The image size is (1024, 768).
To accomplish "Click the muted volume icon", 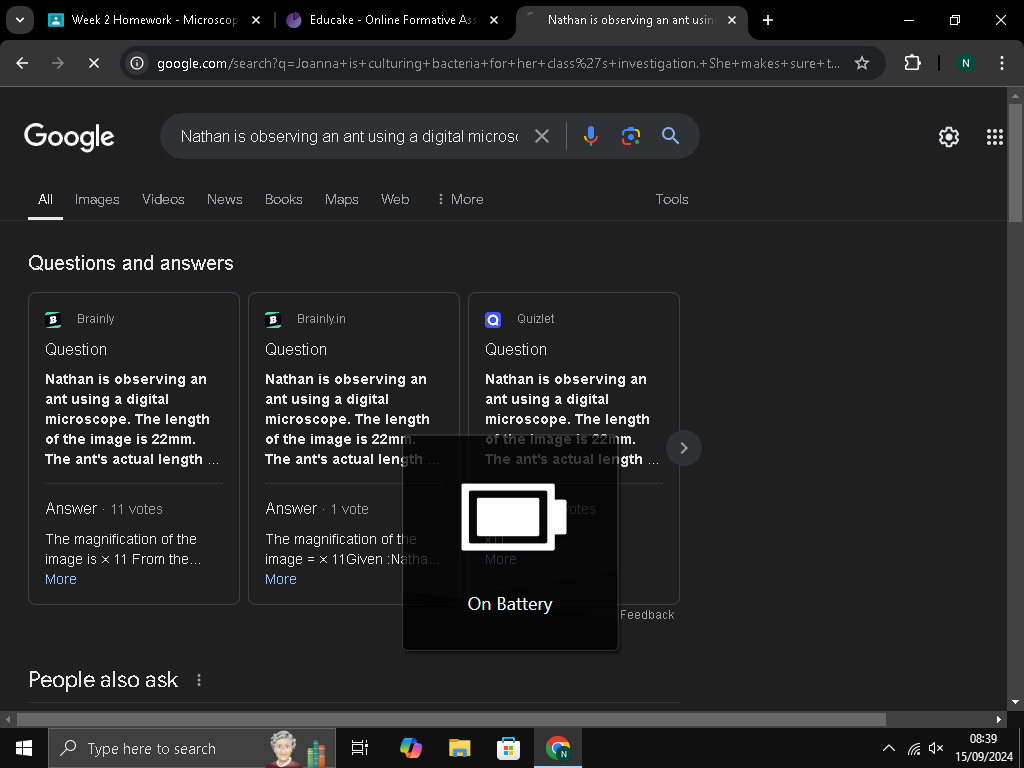I will (936, 748).
